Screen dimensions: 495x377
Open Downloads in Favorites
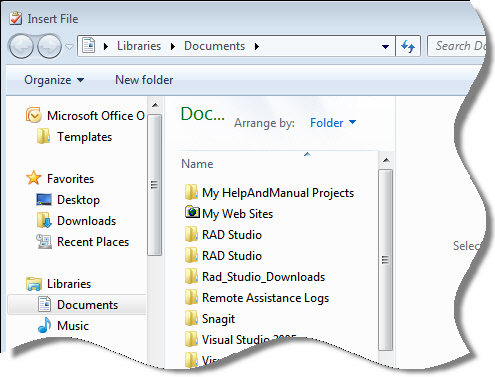click(x=86, y=221)
